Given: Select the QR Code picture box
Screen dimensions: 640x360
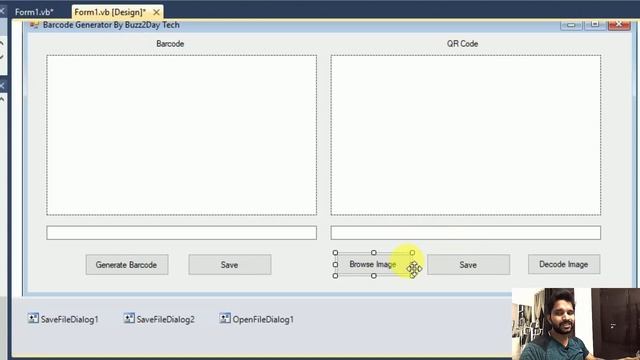Looking at the screenshot, I should [x=465, y=135].
